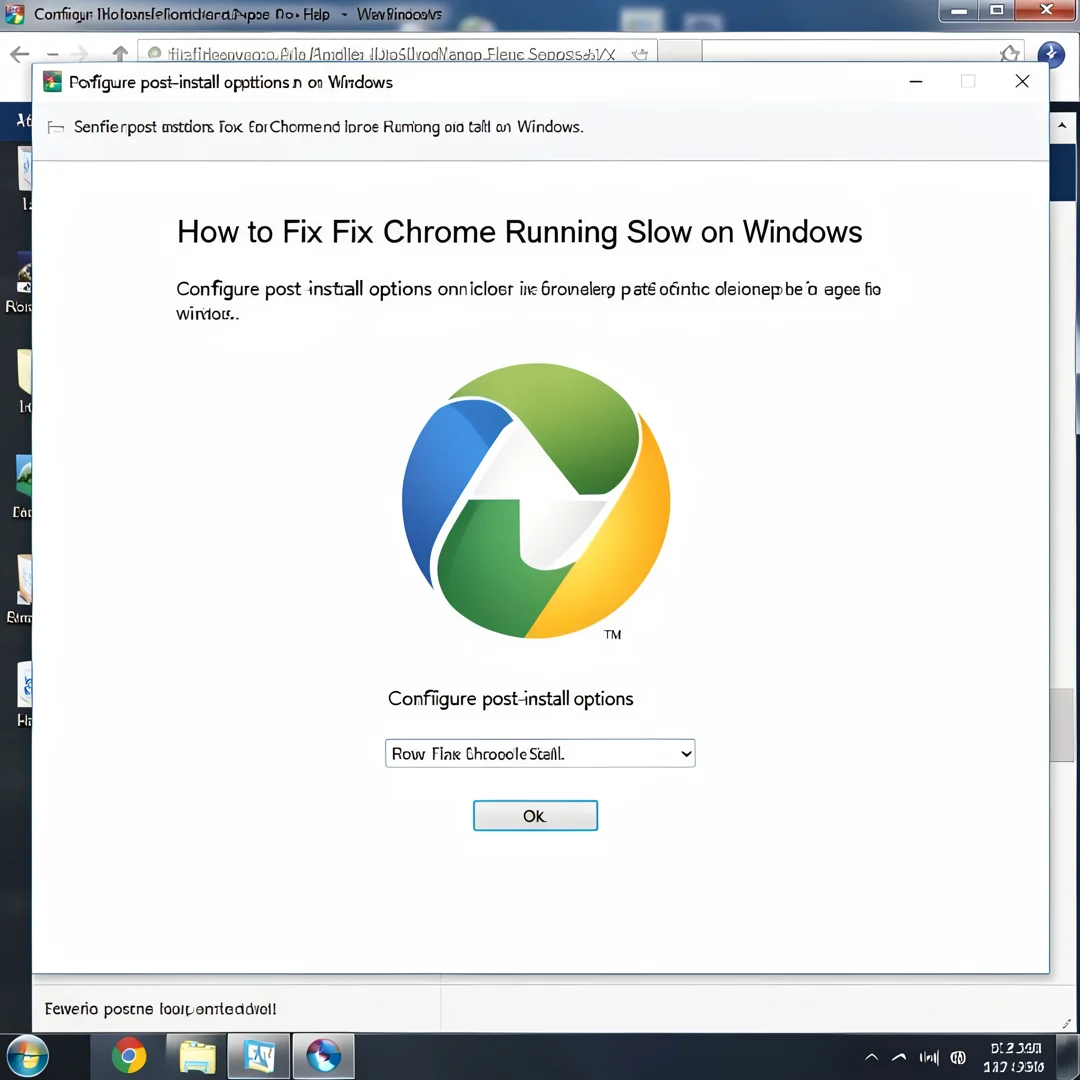Minimize the background browser window
The height and width of the screenshot is (1080, 1080).
[959, 10]
